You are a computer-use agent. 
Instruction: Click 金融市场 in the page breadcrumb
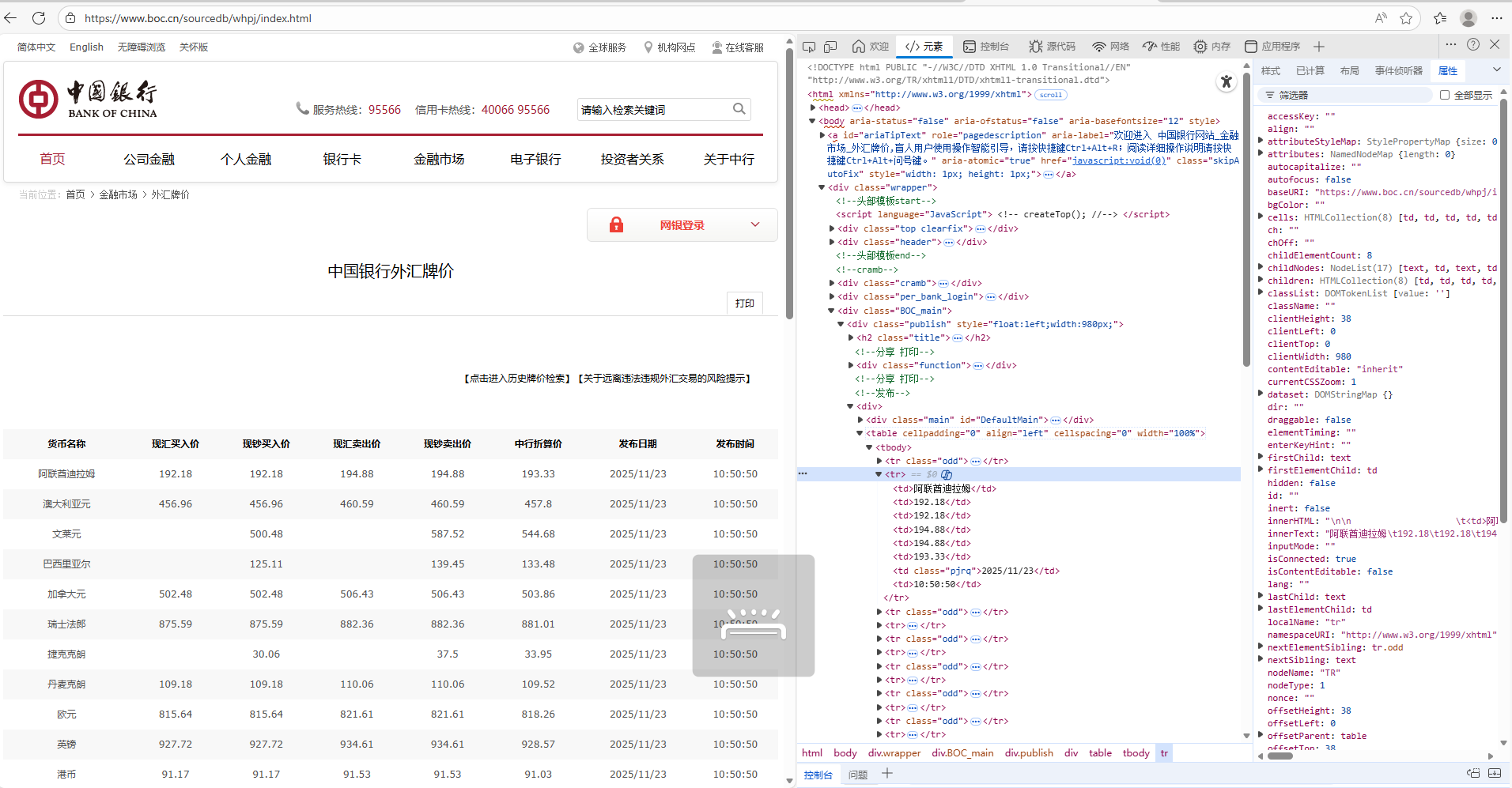(x=119, y=194)
